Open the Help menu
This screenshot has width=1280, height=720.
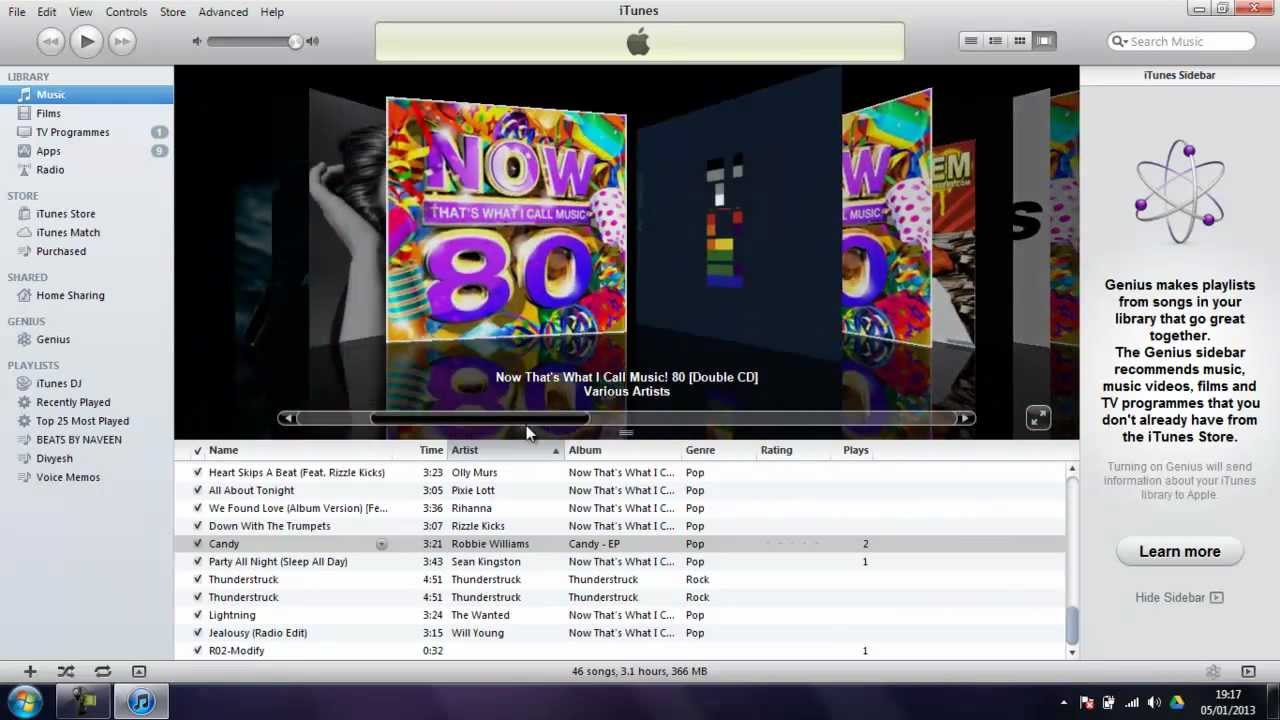pyautogui.click(x=272, y=12)
